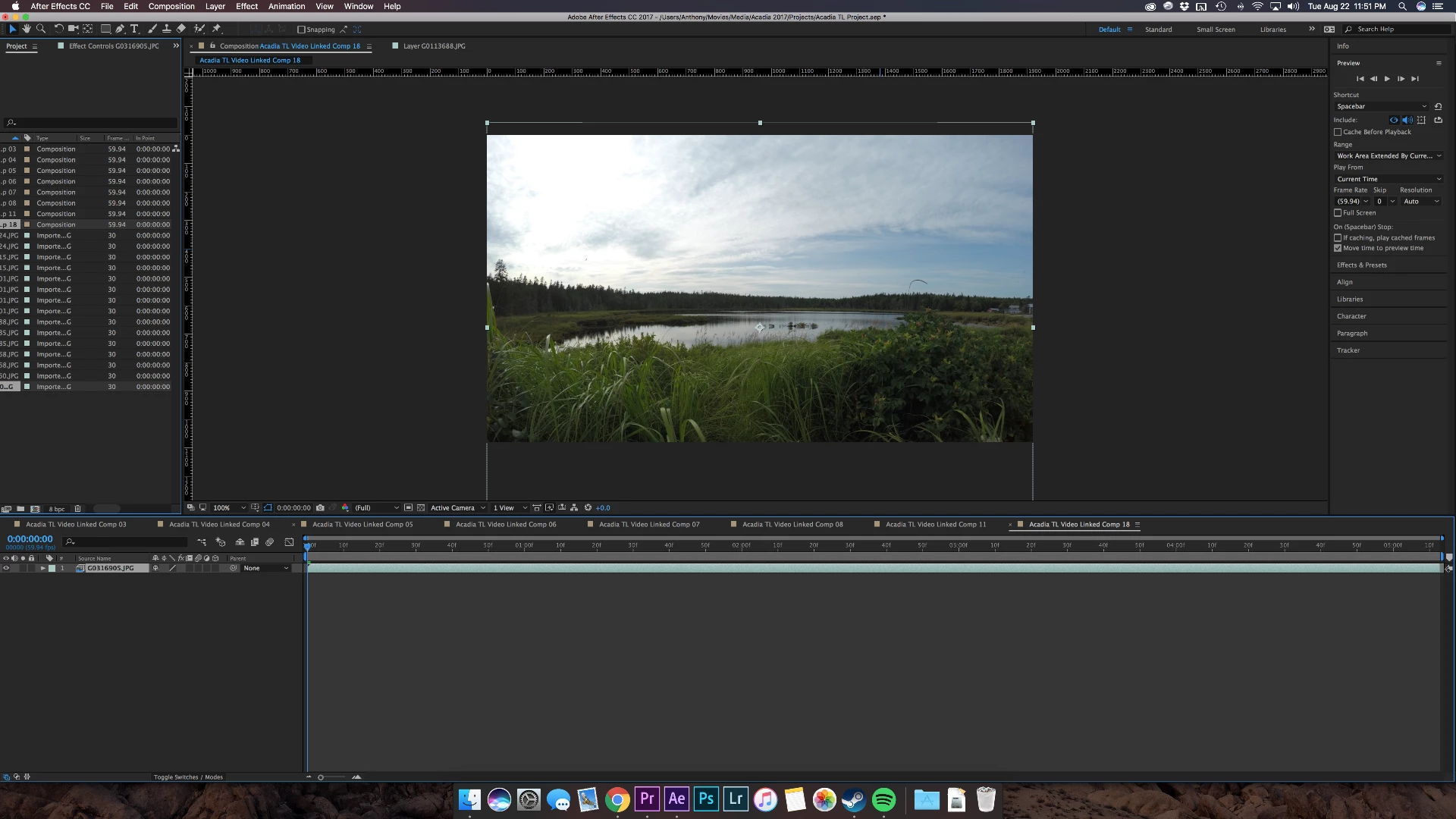
Task: Select the Puppet Pin tool
Action: coord(216,29)
